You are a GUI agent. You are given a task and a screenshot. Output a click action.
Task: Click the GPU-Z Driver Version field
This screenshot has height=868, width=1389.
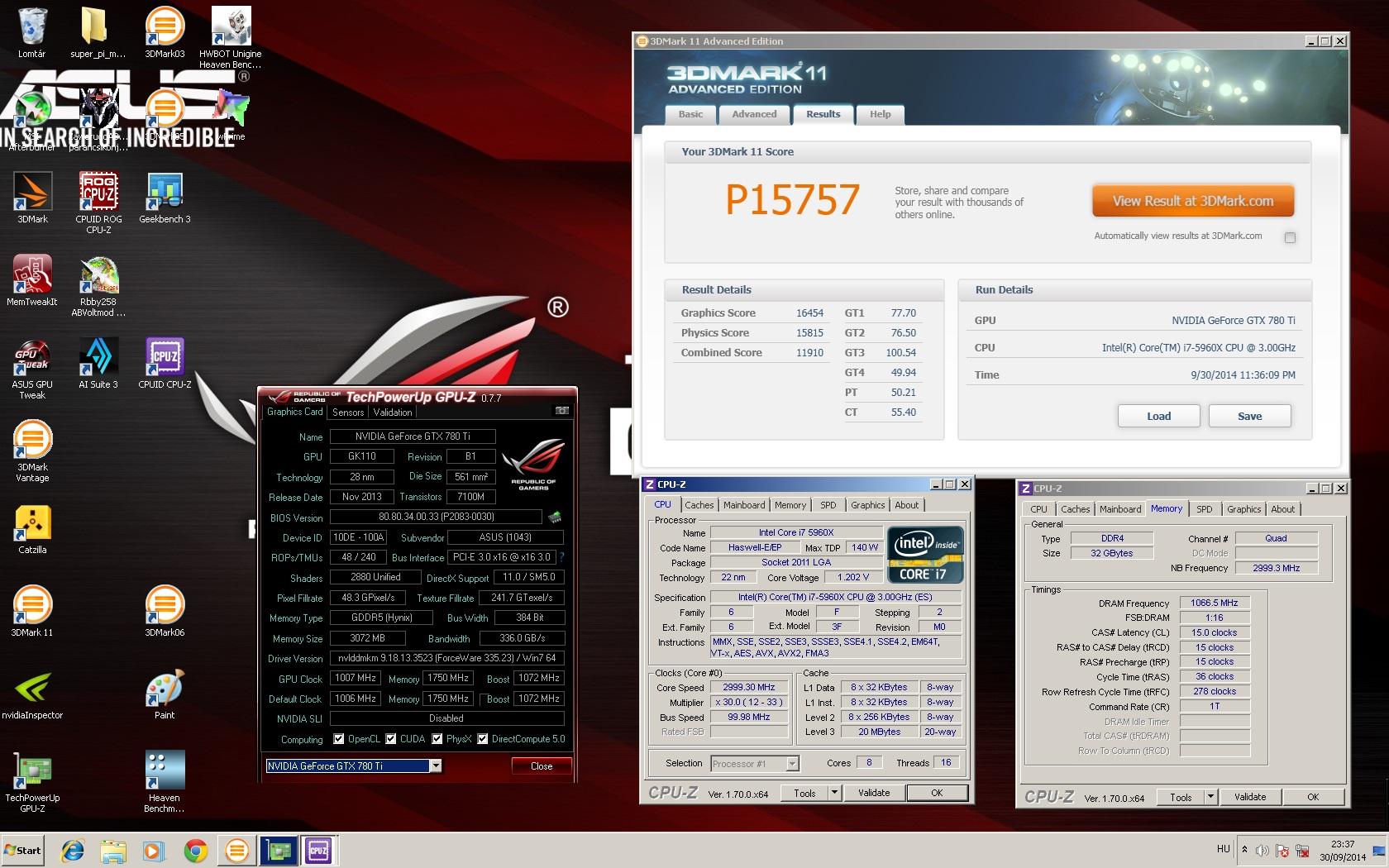[x=447, y=658]
